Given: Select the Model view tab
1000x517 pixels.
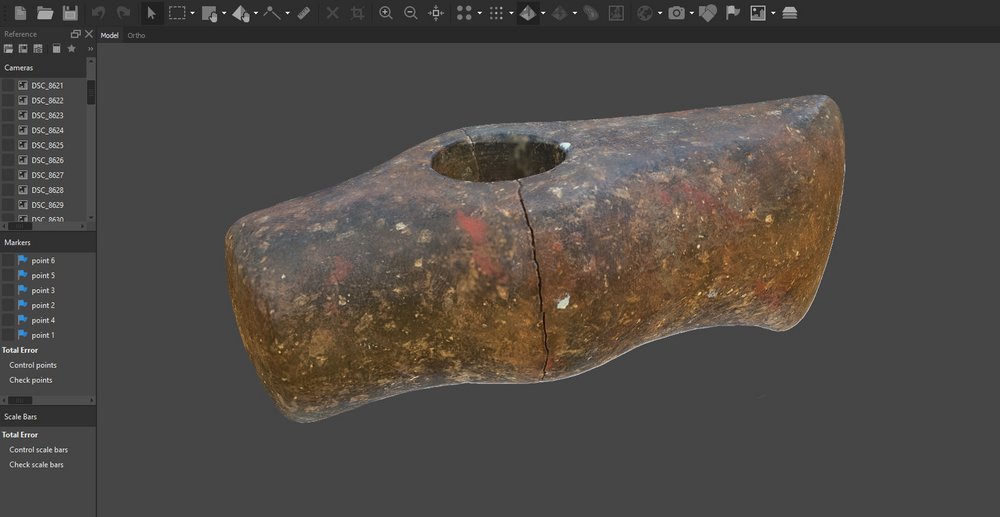Looking at the screenshot, I should tap(109, 35).
